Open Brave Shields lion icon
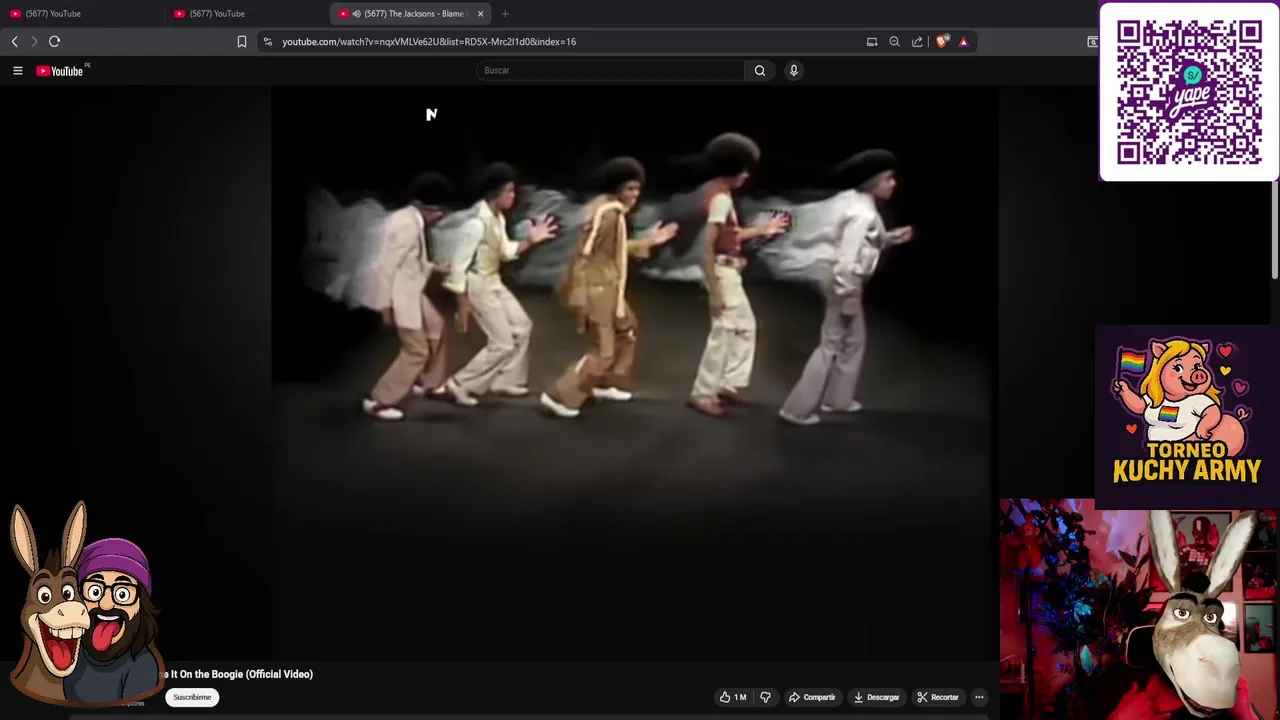The image size is (1280, 720). tap(942, 41)
